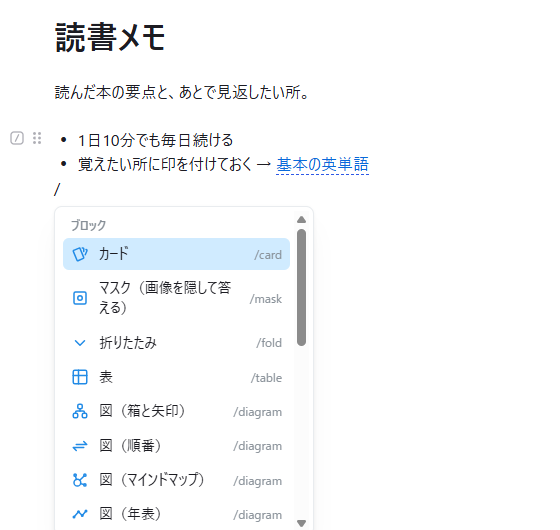Click the text 覚えたい所に印を付けておく
Viewport: 560px width, 530px height.
pyautogui.click(x=165, y=165)
